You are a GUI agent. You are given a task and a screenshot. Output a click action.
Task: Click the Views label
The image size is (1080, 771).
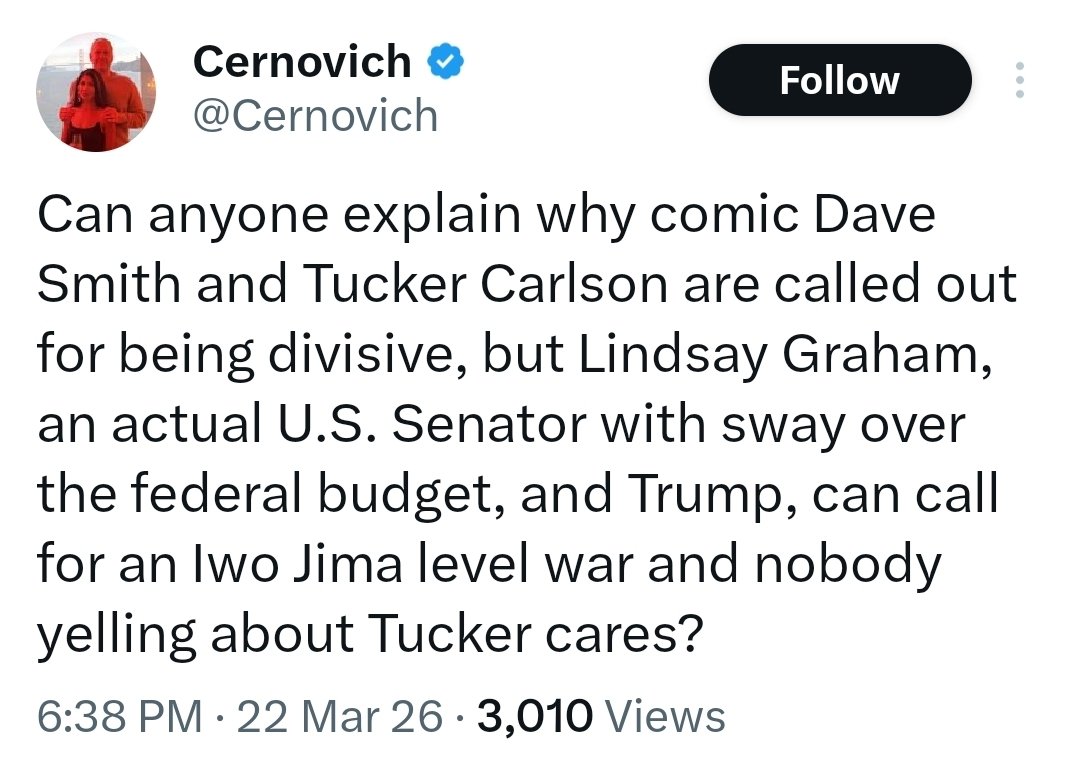pos(665,716)
